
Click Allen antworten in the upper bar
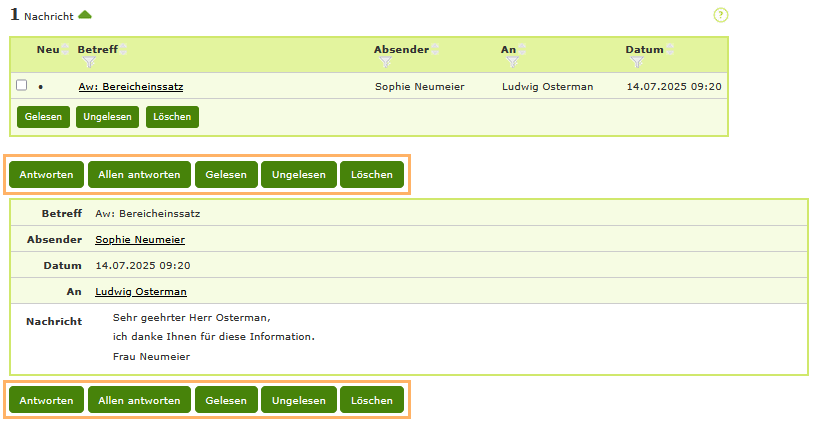(x=139, y=175)
